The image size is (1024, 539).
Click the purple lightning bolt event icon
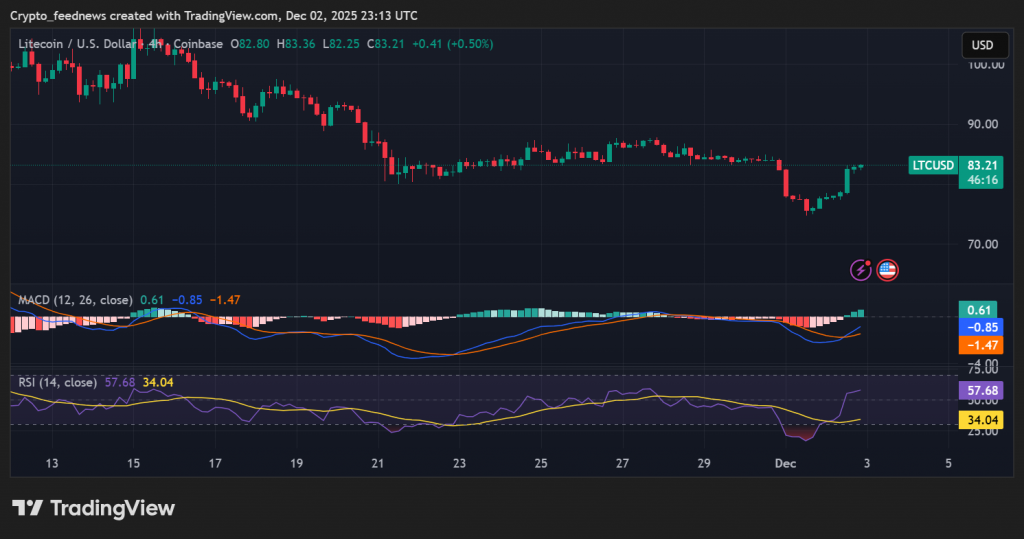[861, 269]
